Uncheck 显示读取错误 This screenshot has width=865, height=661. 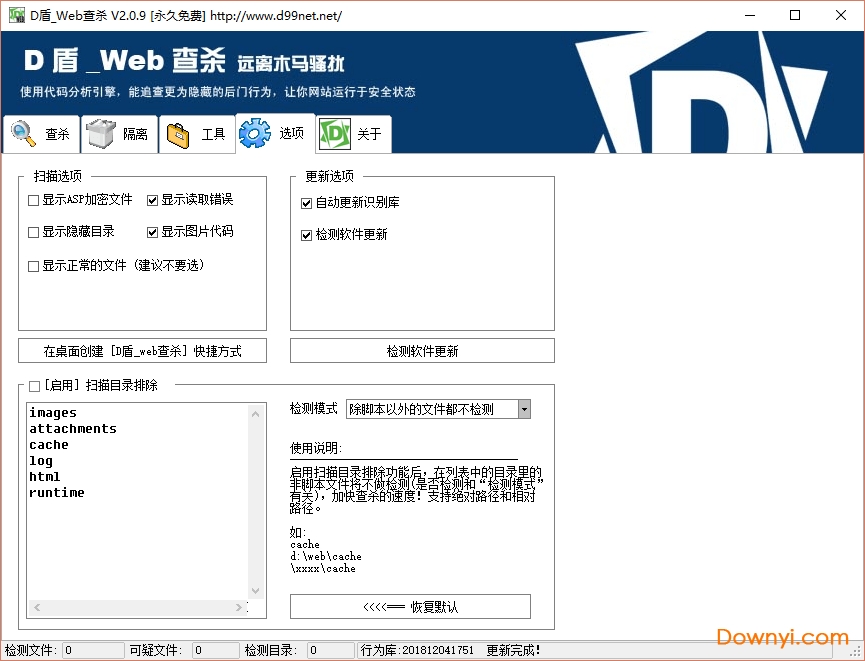(x=153, y=199)
